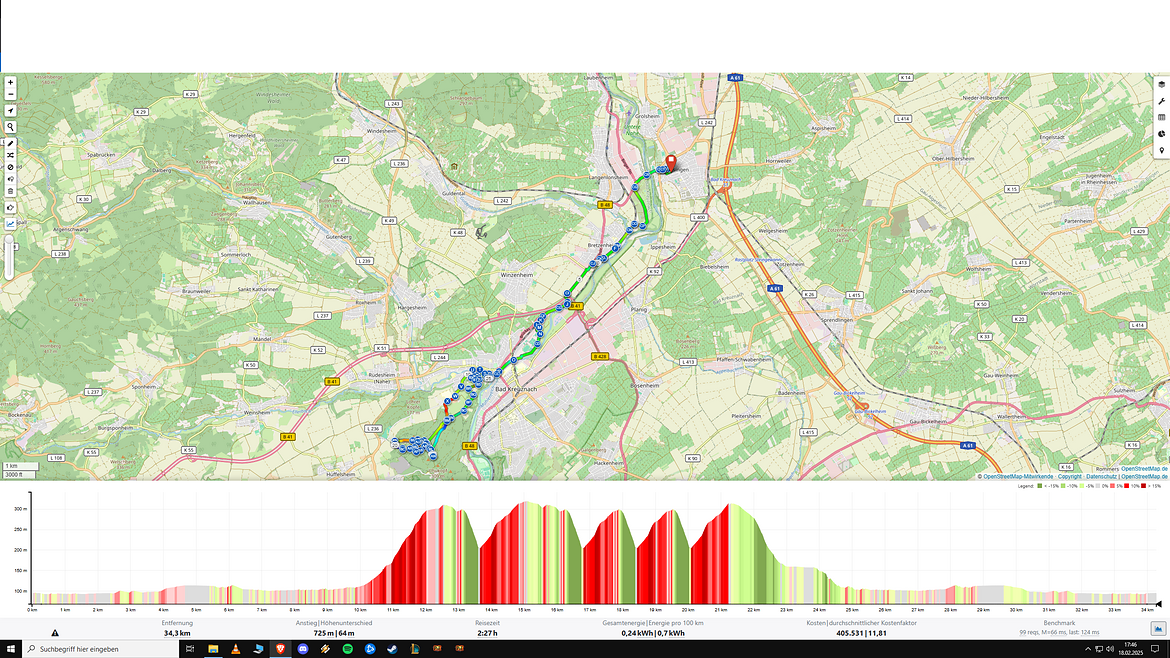Click the Legend label above elevation chart

click(1026, 486)
